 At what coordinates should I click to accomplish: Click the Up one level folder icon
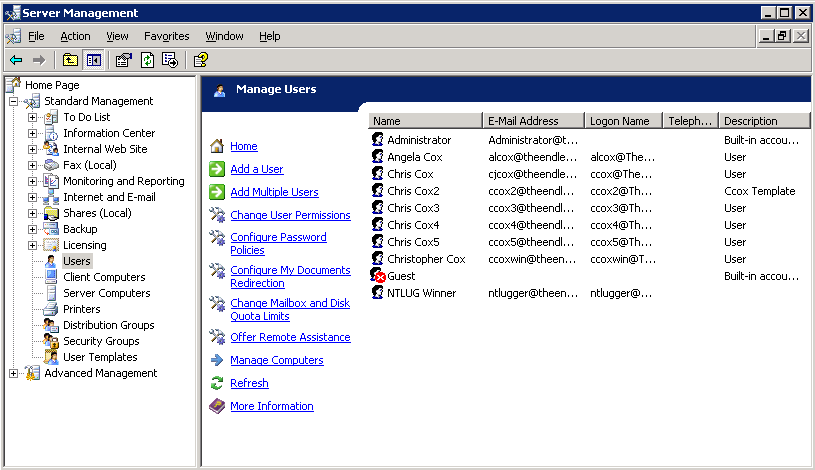[x=70, y=60]
